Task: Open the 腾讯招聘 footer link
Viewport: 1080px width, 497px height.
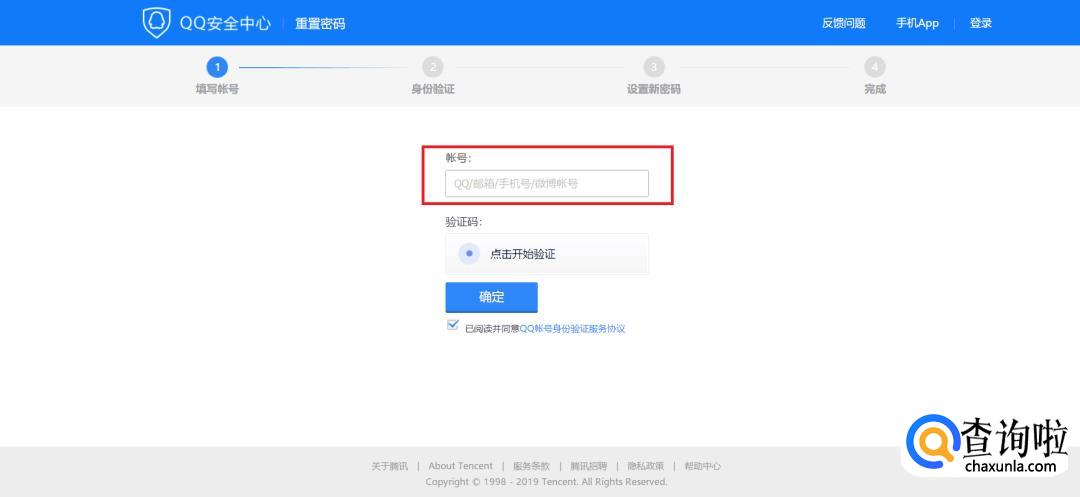Action: coord(589,466)
